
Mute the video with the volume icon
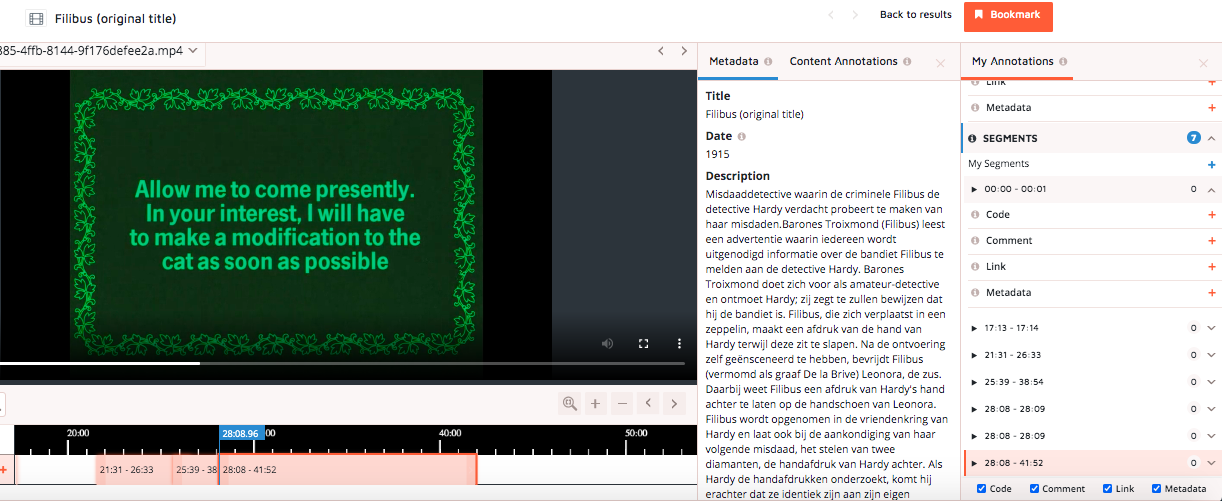[607, 343]
